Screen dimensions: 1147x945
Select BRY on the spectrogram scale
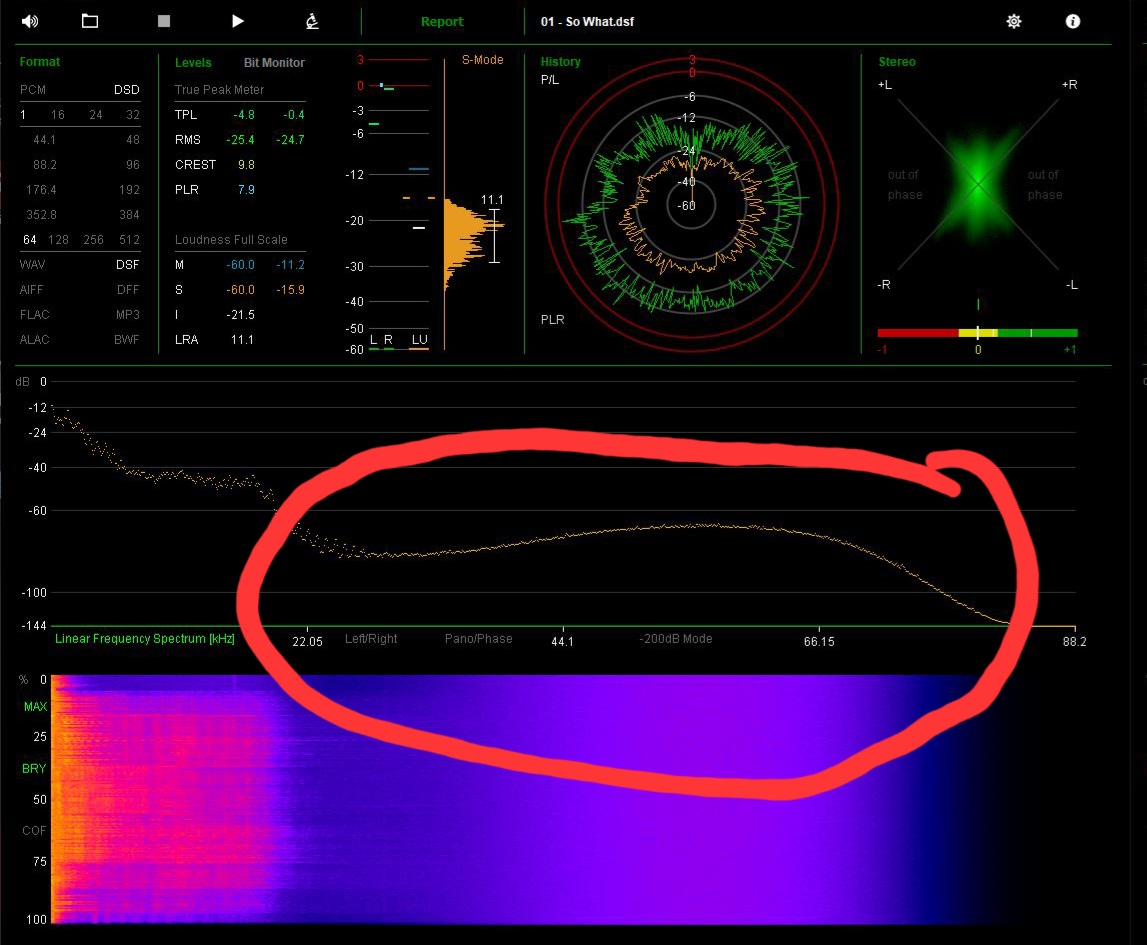coord(35,770)
